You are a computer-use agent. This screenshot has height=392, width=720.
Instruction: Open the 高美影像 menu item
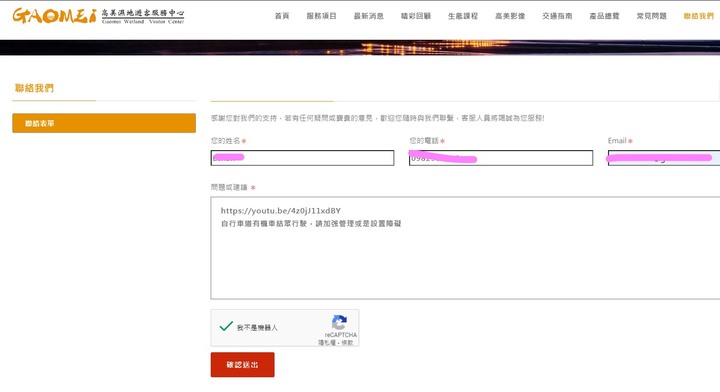510,16
